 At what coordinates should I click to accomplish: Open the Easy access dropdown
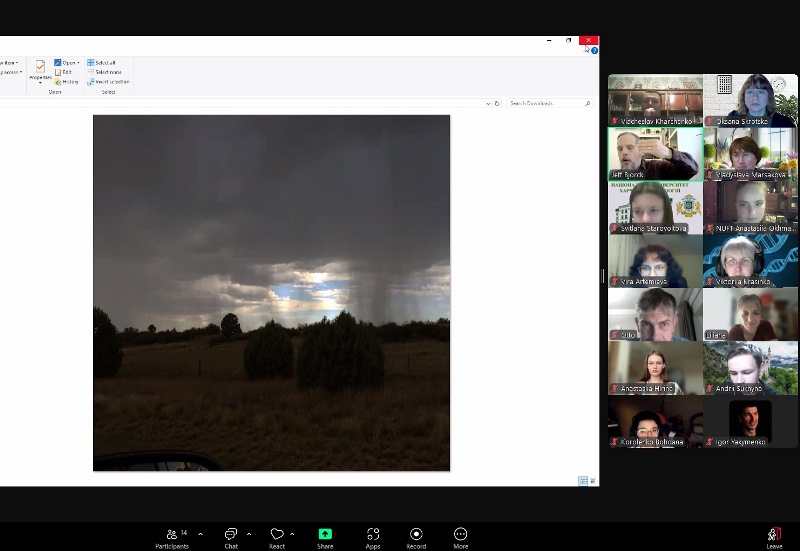coord(11,72)
